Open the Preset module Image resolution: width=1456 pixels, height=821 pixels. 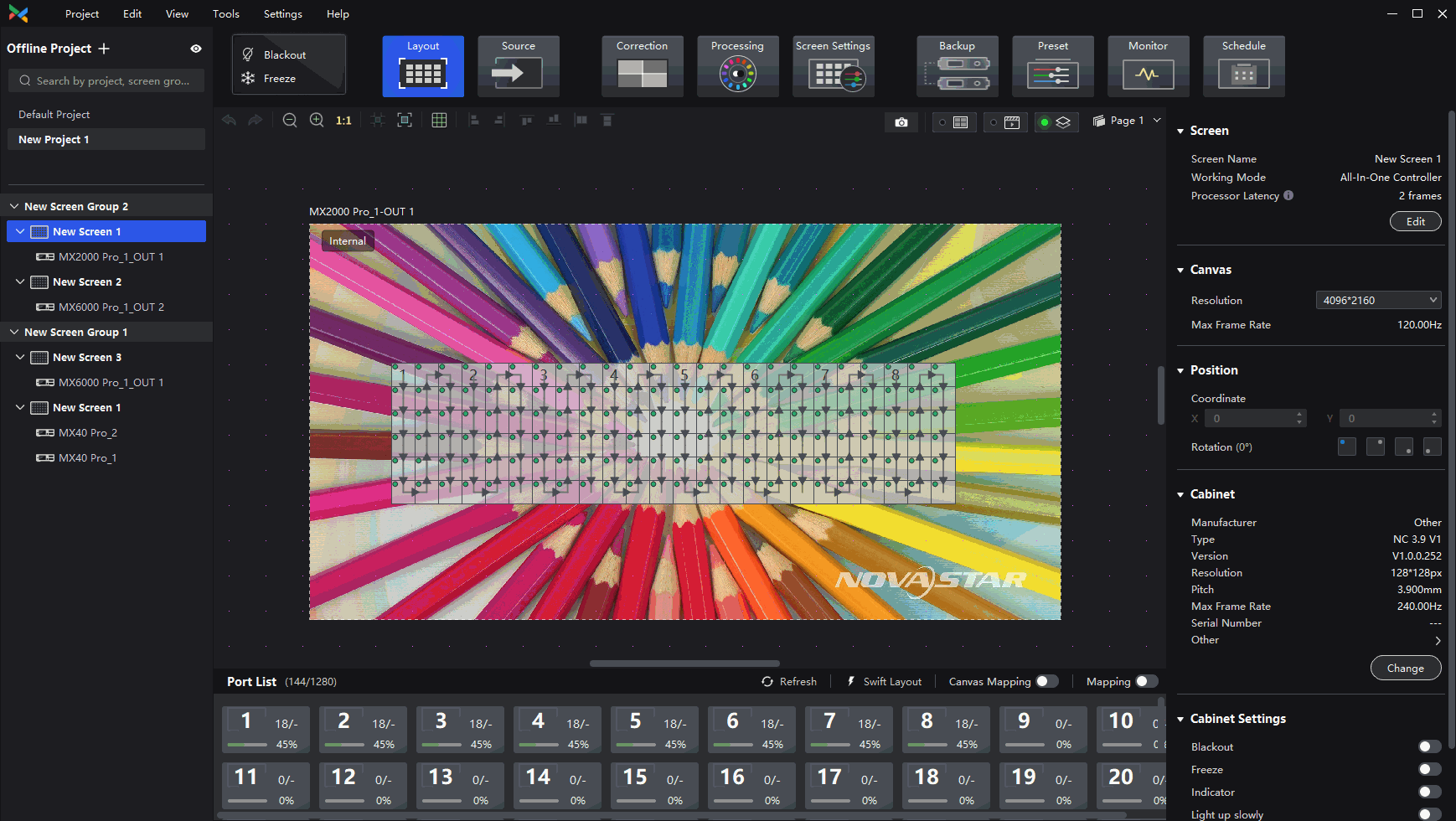(1053, 66)
